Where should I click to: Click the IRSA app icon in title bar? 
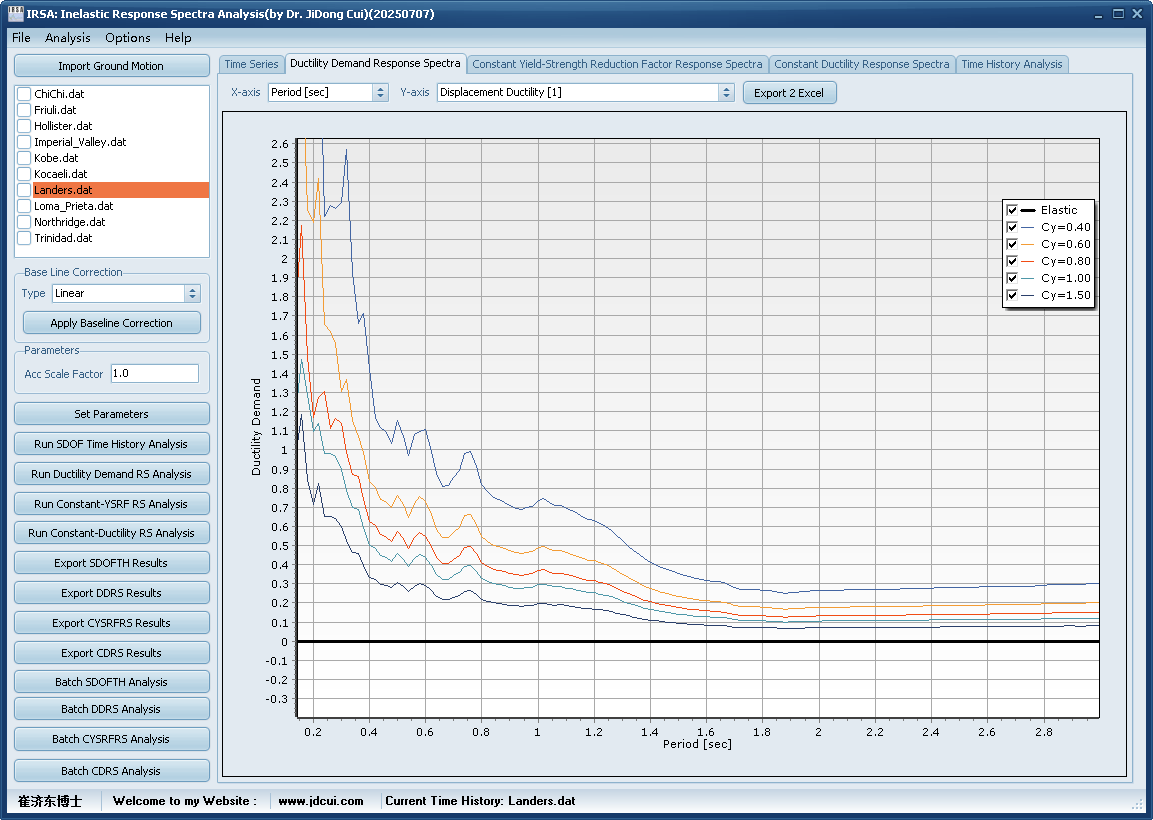[15, 14]
